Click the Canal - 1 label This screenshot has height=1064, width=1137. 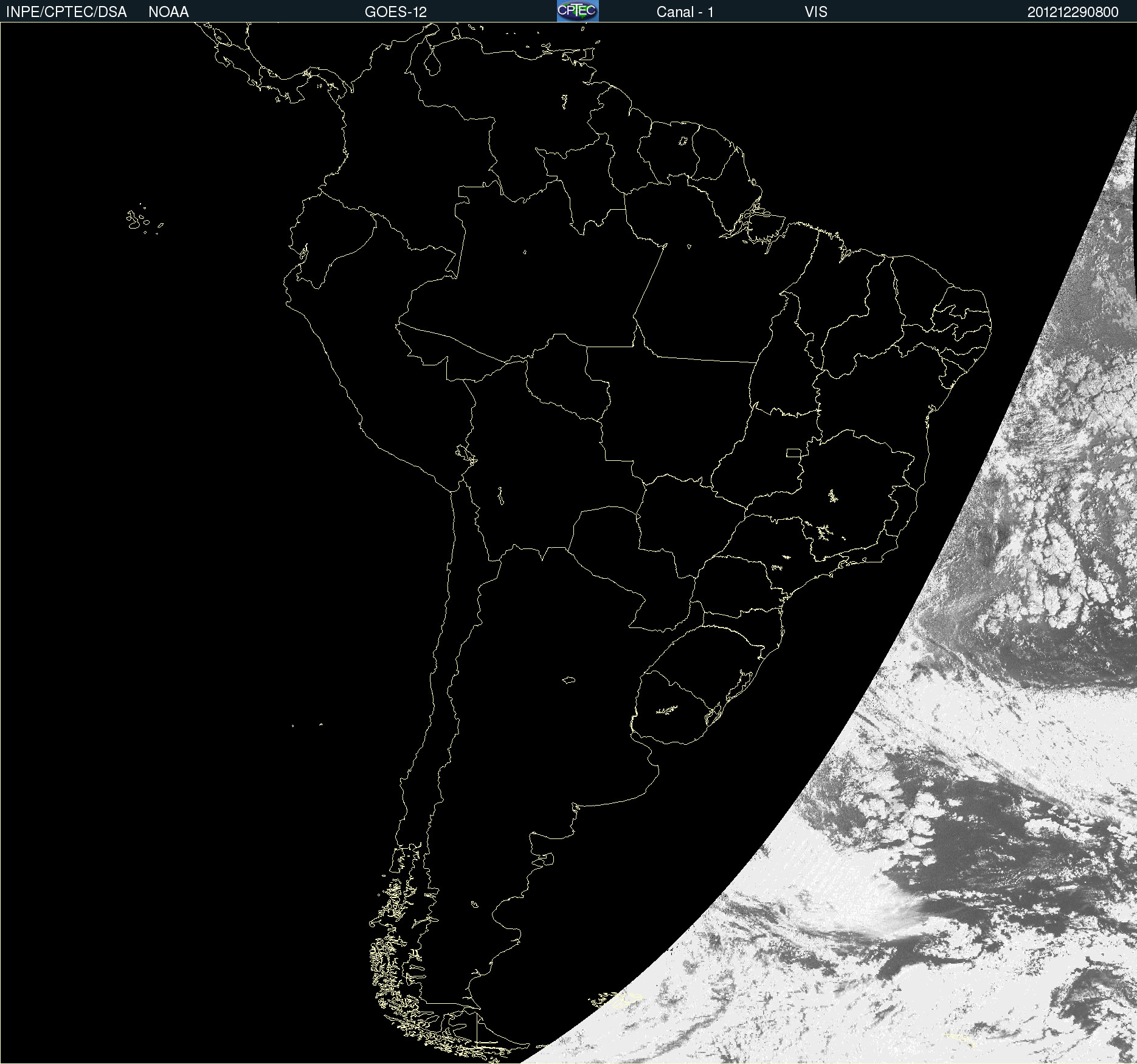click(685, 12)
